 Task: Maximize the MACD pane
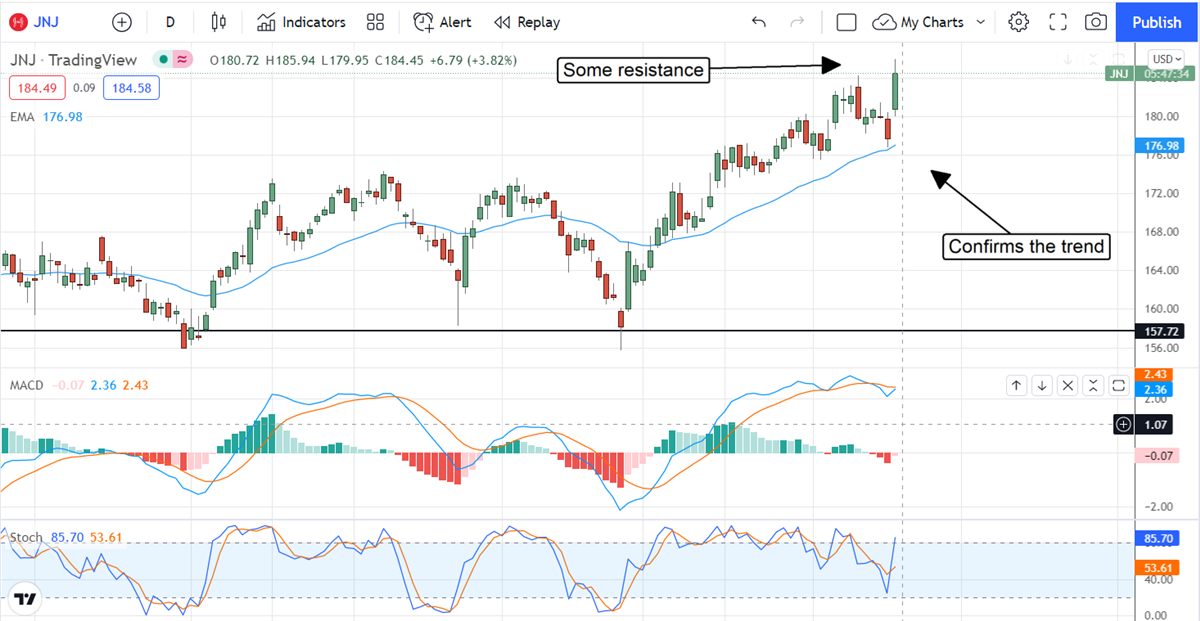pyautogui.click(x=1118, y=385)
